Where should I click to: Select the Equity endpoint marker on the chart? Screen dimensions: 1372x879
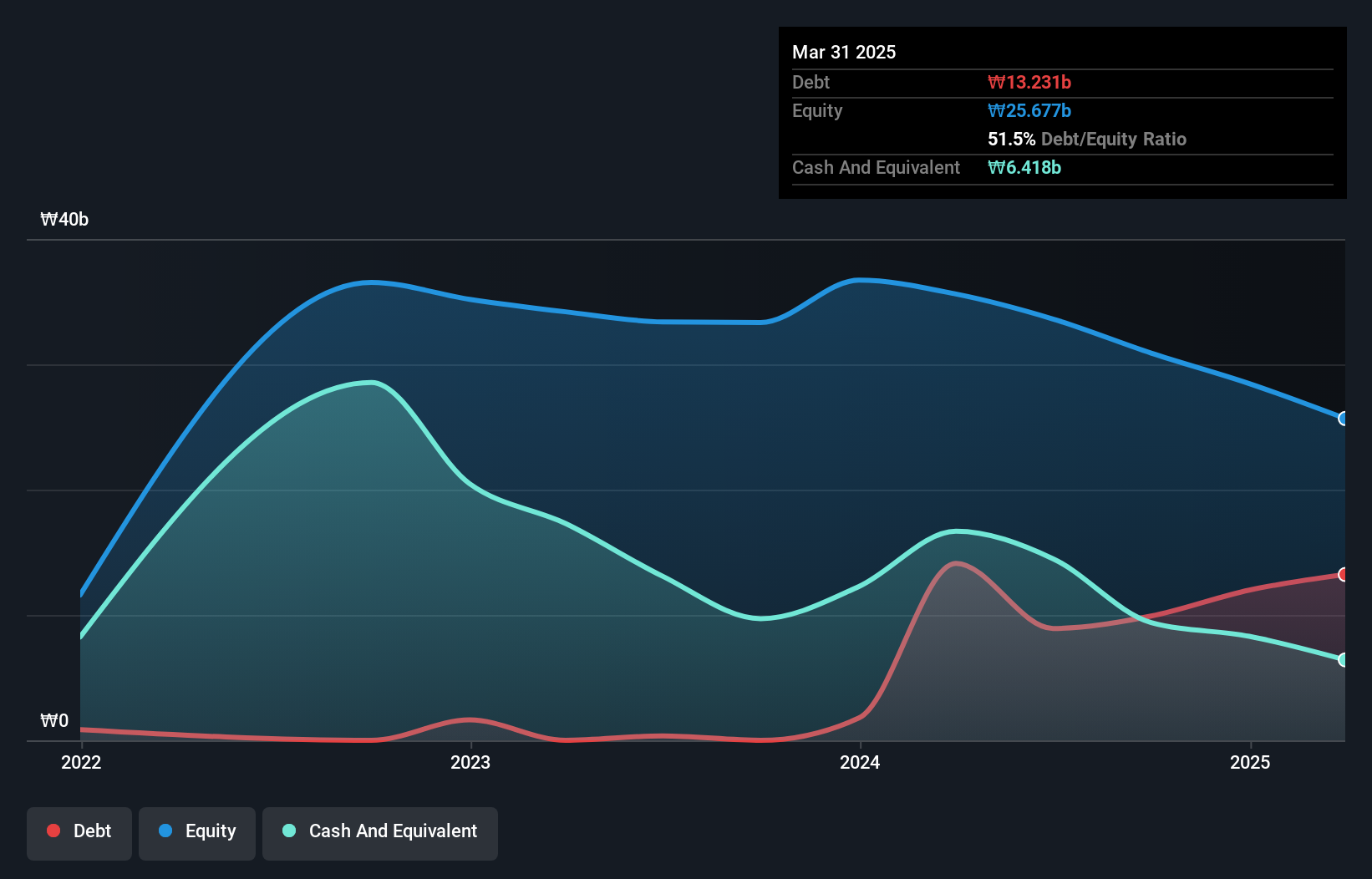point(1343,419)
